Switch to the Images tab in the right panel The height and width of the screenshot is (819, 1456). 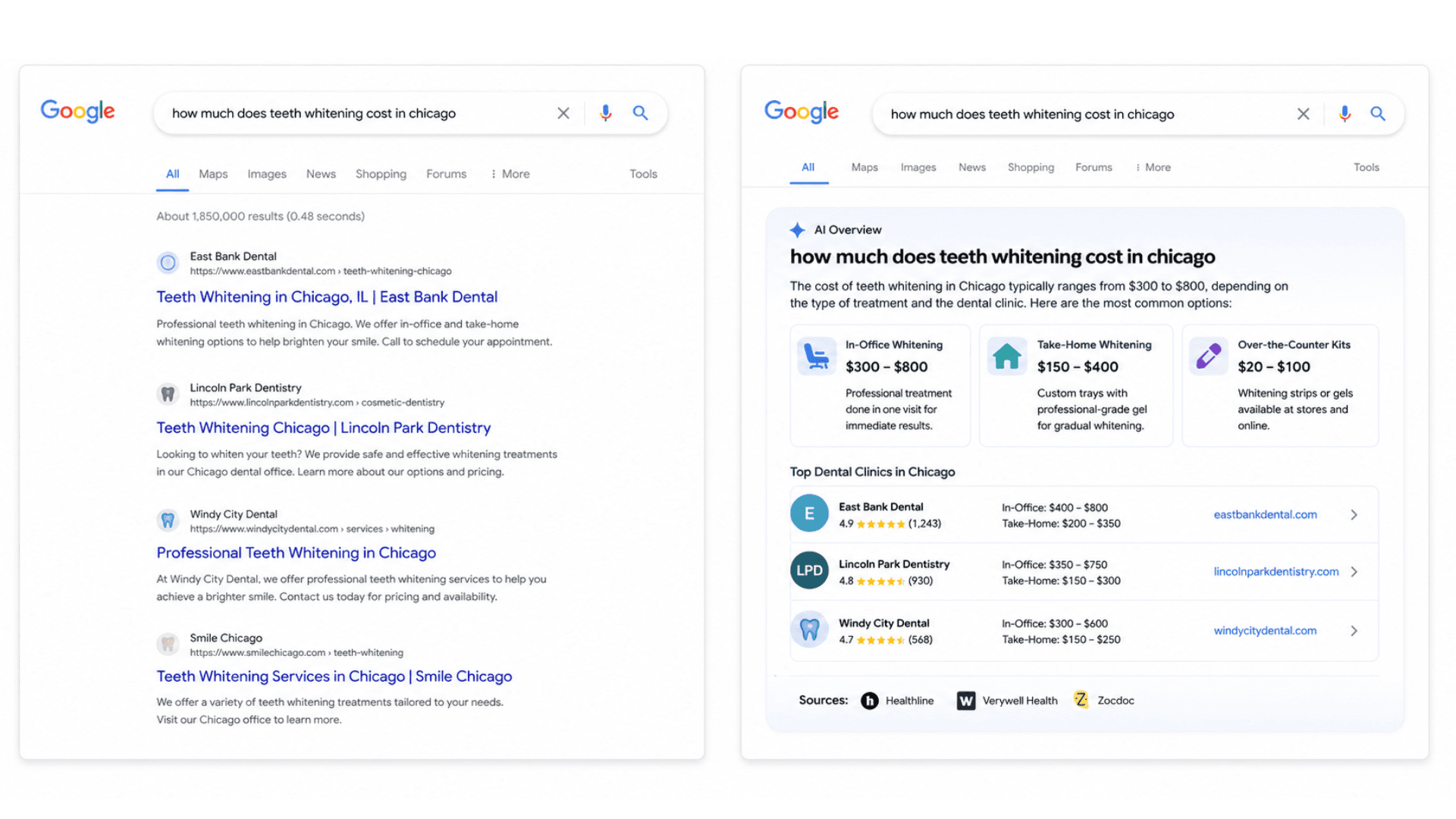click(x=918, y=168)
